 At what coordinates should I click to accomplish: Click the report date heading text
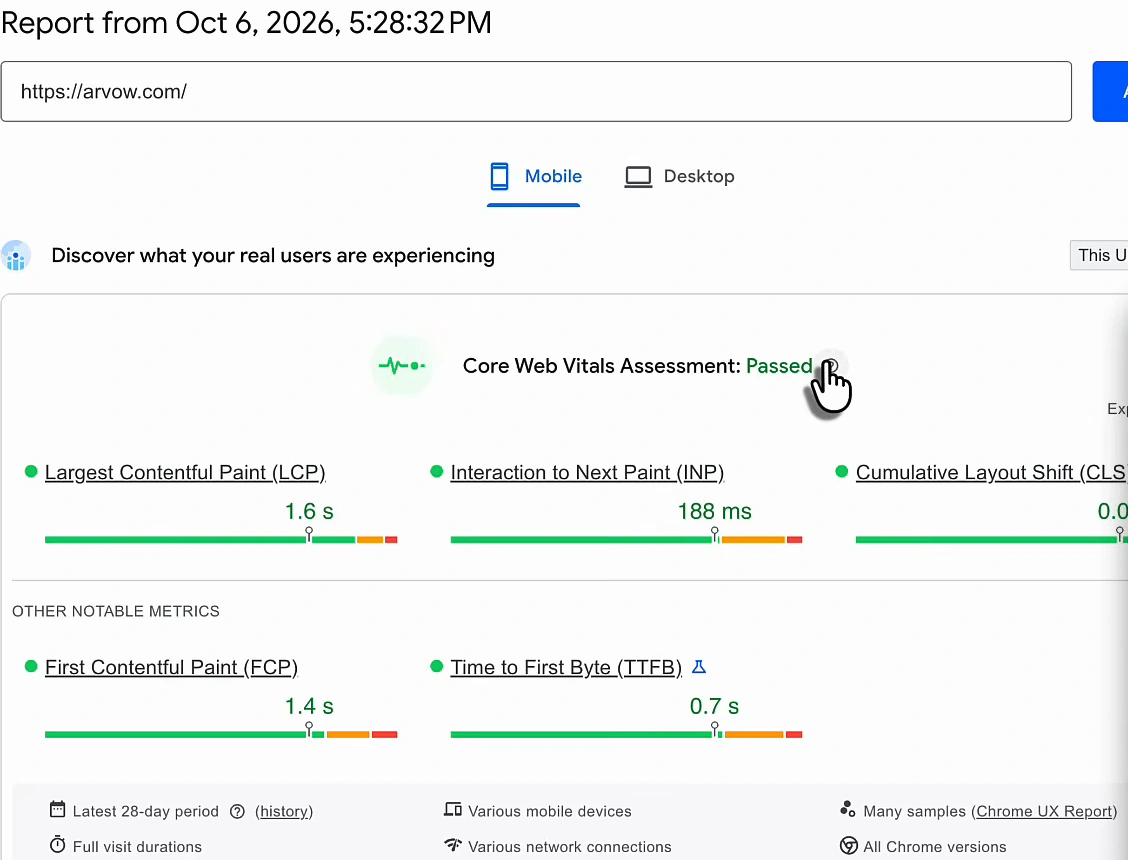click(x=246, y=23)
